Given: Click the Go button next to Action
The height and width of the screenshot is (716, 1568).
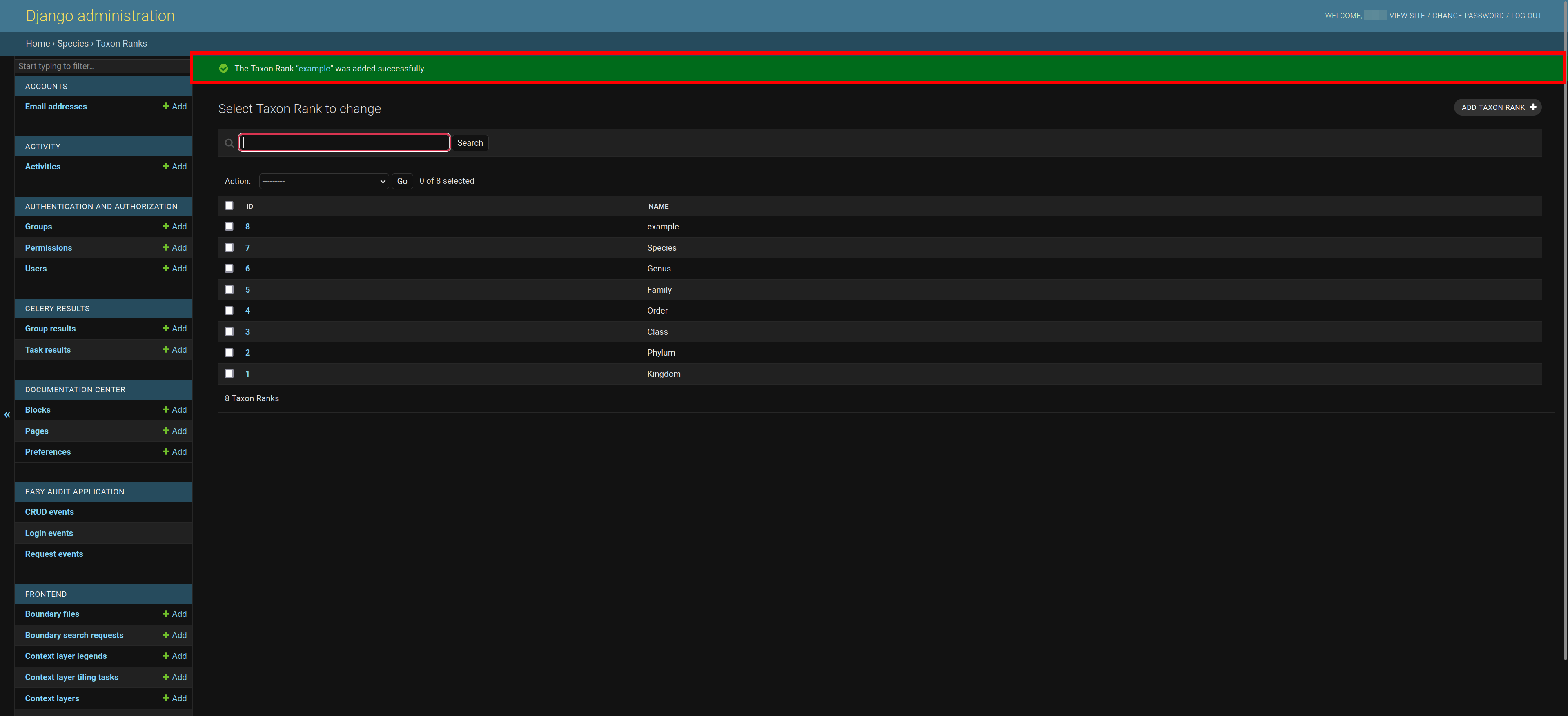Looking at the screenshot, I should point(401,181).
